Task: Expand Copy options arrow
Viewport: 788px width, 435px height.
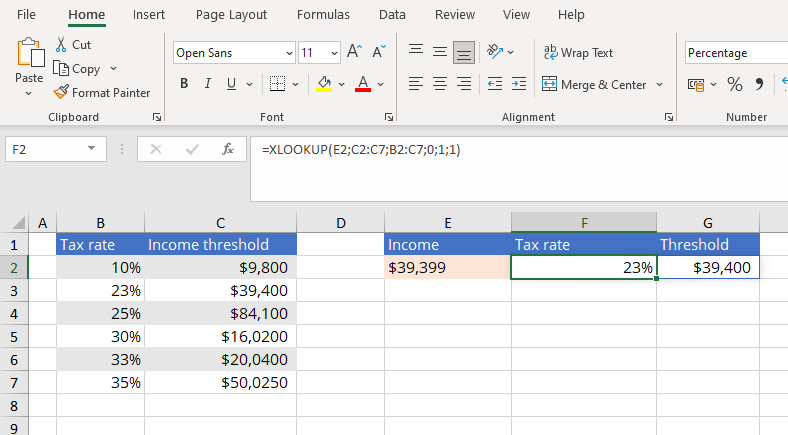Action: click(x=113, y=68)
